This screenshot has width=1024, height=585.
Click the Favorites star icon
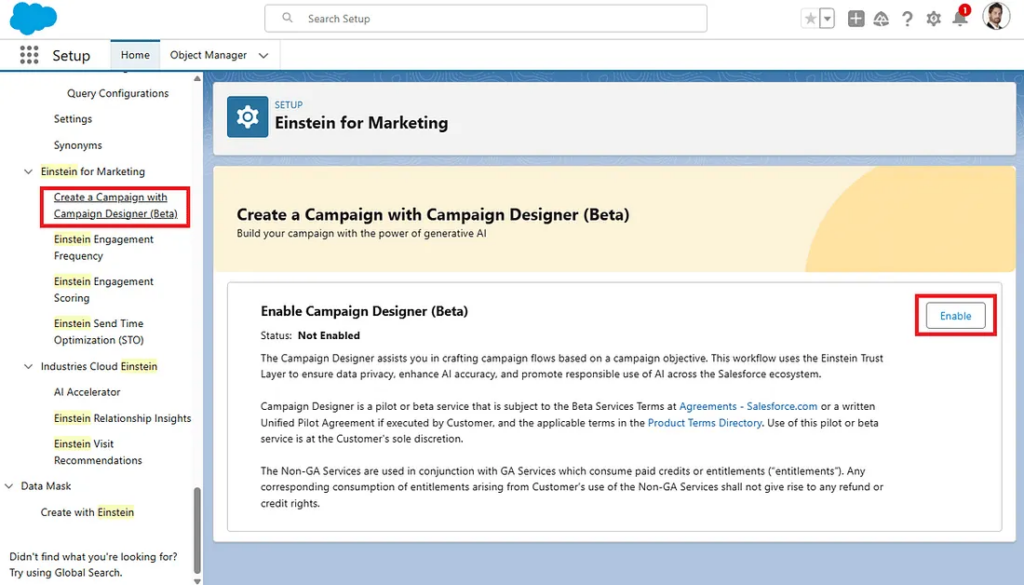tap(810, 19)
